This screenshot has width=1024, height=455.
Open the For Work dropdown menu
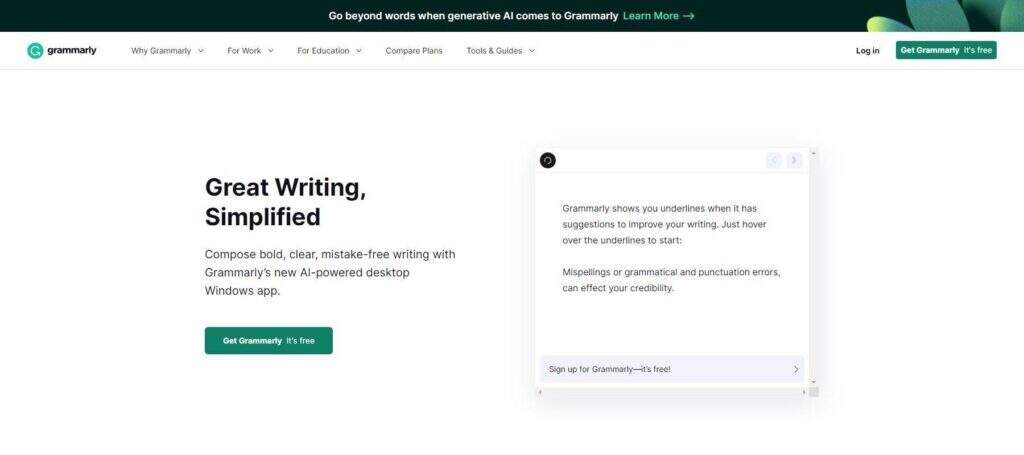pos(249,51)
